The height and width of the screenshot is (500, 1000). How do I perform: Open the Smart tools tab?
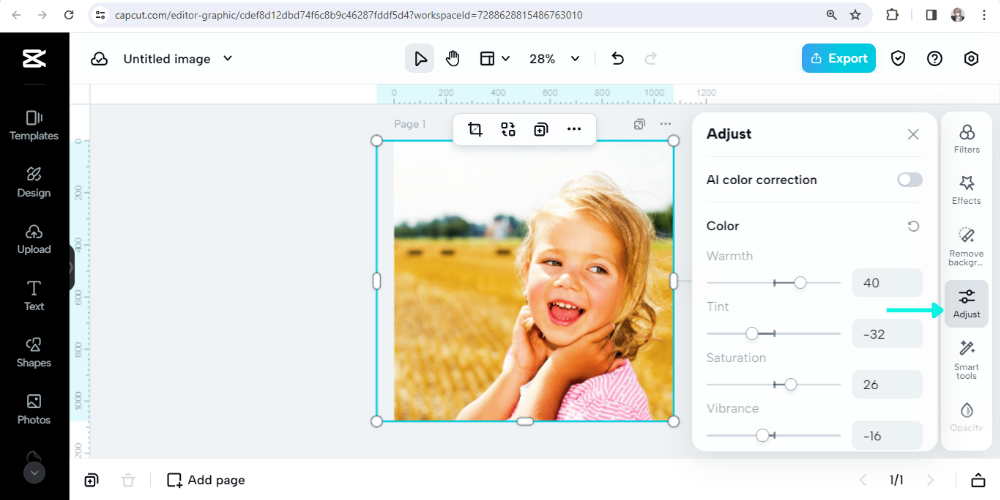tap(967, 359)
